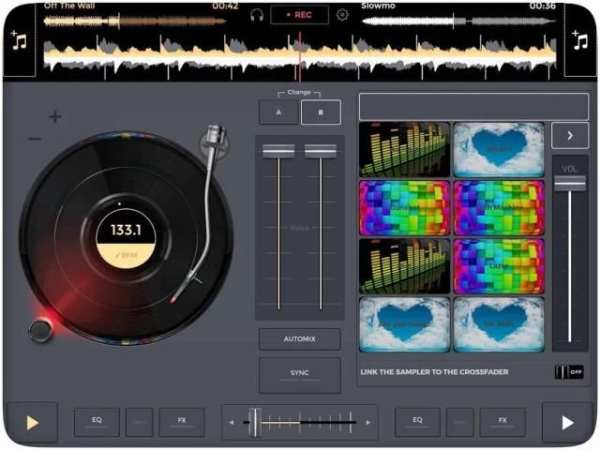Click the 133.1 BPM display on the record
Screen dimensions: 600x450
point(126,230)
